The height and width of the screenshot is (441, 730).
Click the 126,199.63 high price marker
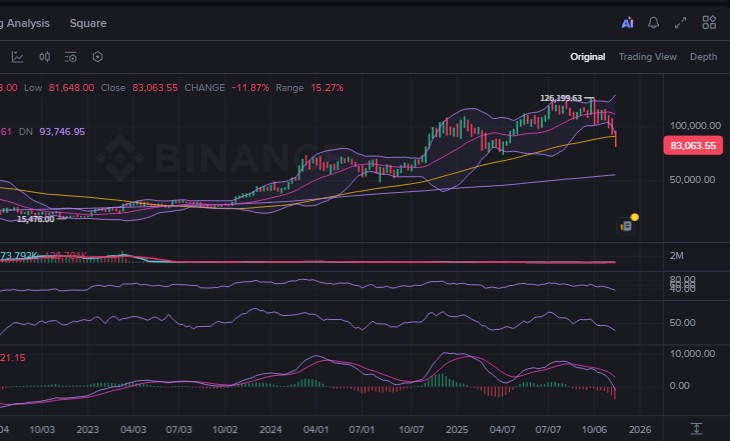tap(561, 98)
